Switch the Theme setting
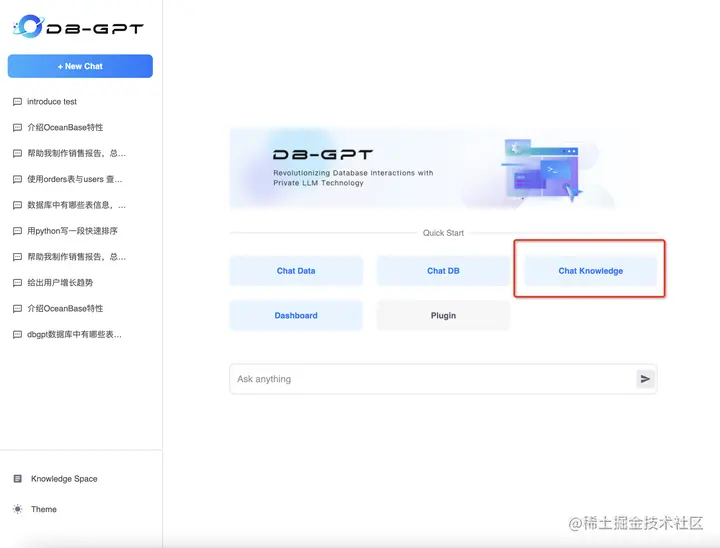Image resolution: width=720 pixels, height=548 pixels. point(44,509)
